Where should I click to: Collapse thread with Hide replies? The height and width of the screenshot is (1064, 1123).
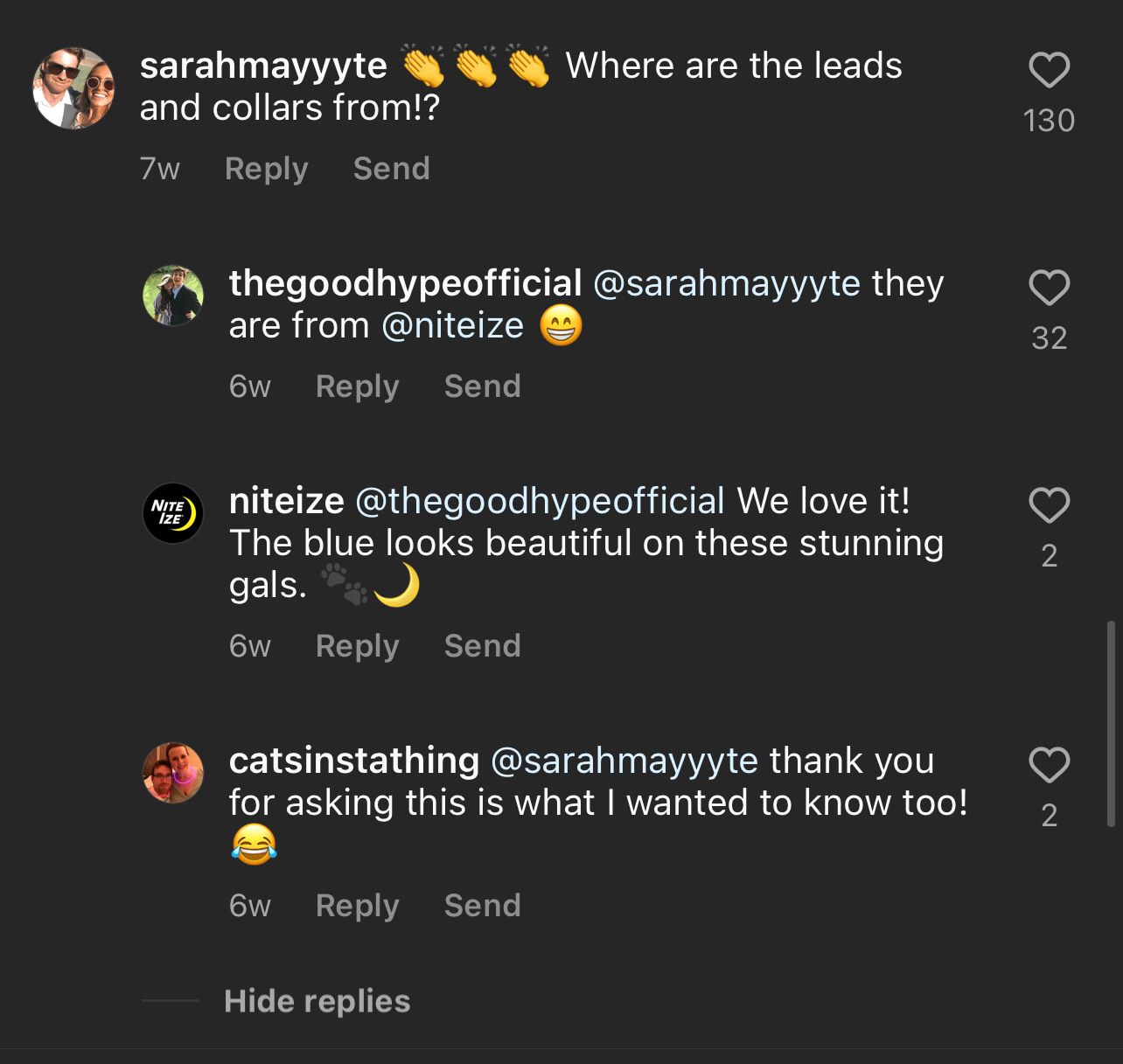pos(317,1001)
